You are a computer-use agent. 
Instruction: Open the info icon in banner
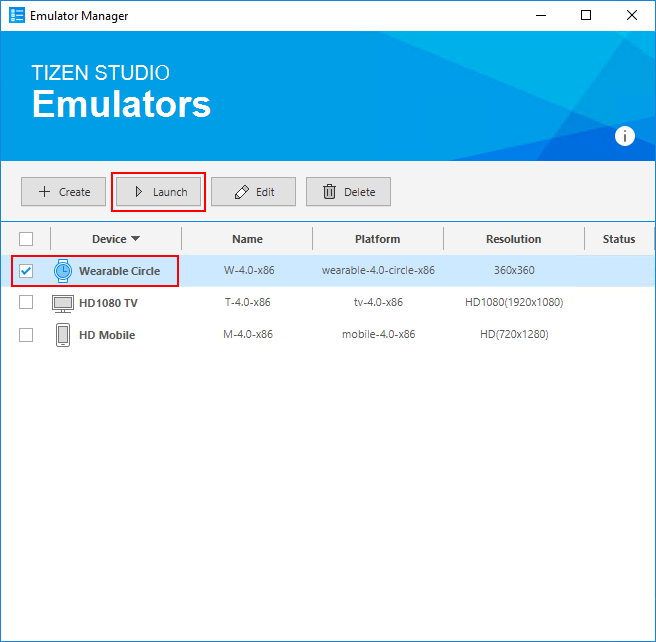[625, 136]
